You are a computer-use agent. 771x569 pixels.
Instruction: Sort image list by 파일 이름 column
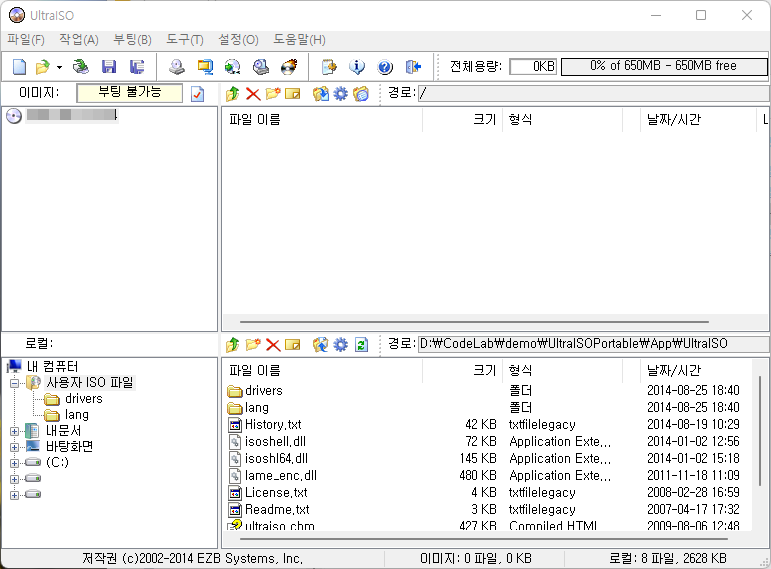tap(322, 120)
